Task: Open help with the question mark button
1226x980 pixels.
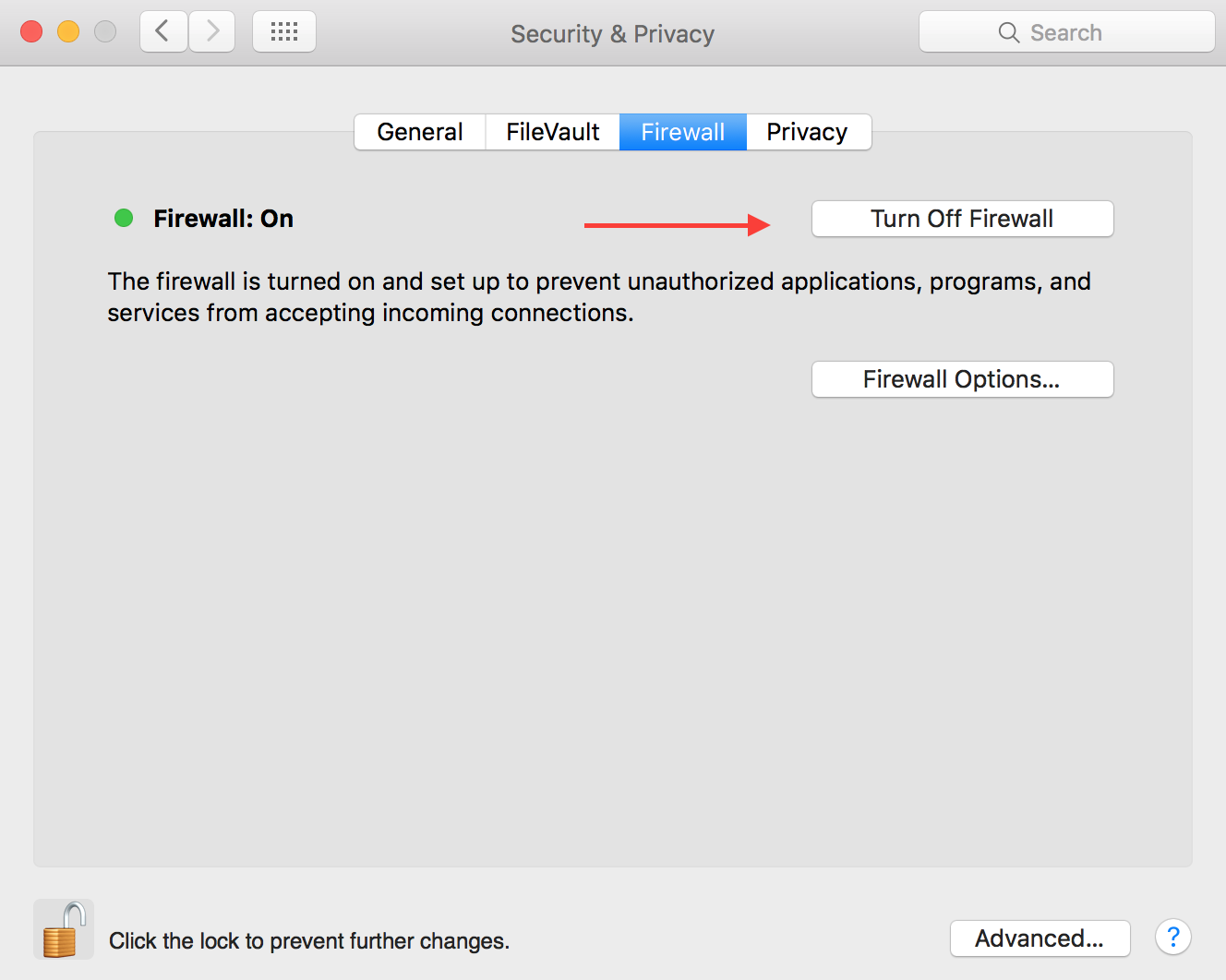Action: tap(1172, 938)
